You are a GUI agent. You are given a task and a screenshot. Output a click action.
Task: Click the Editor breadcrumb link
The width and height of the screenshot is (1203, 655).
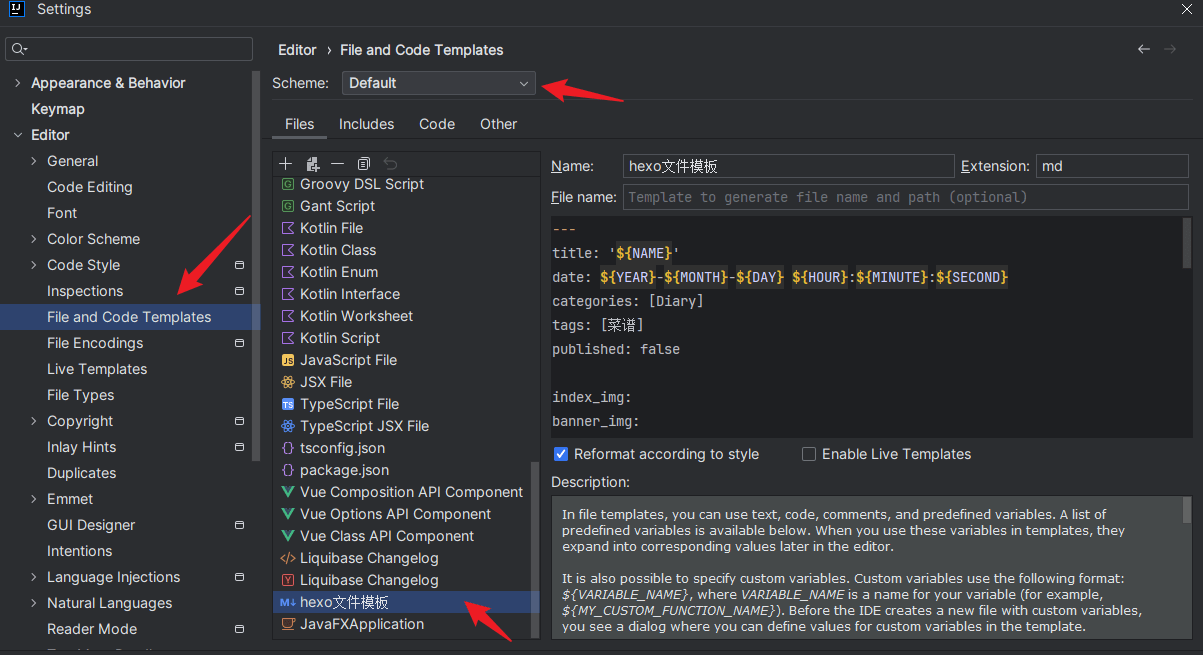[297, 50]
